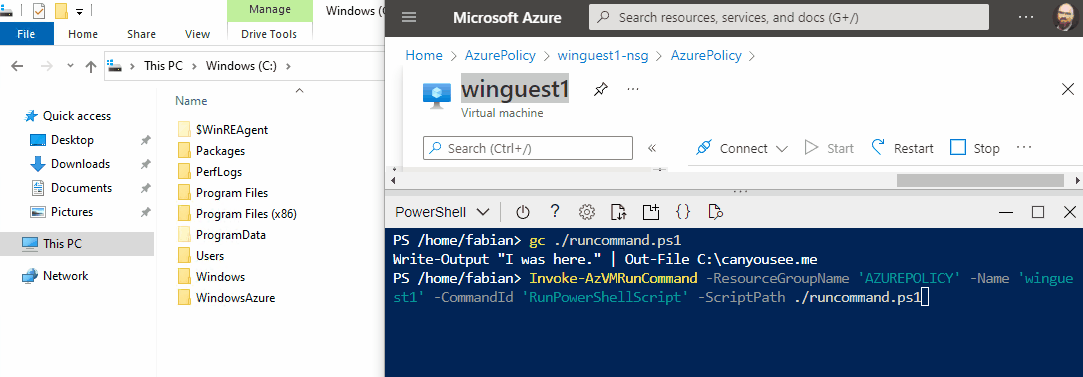Click the virtual machine resource icon
This screenshot has width=1083, height=377.
pyautogui.click(x=437, y=96)
